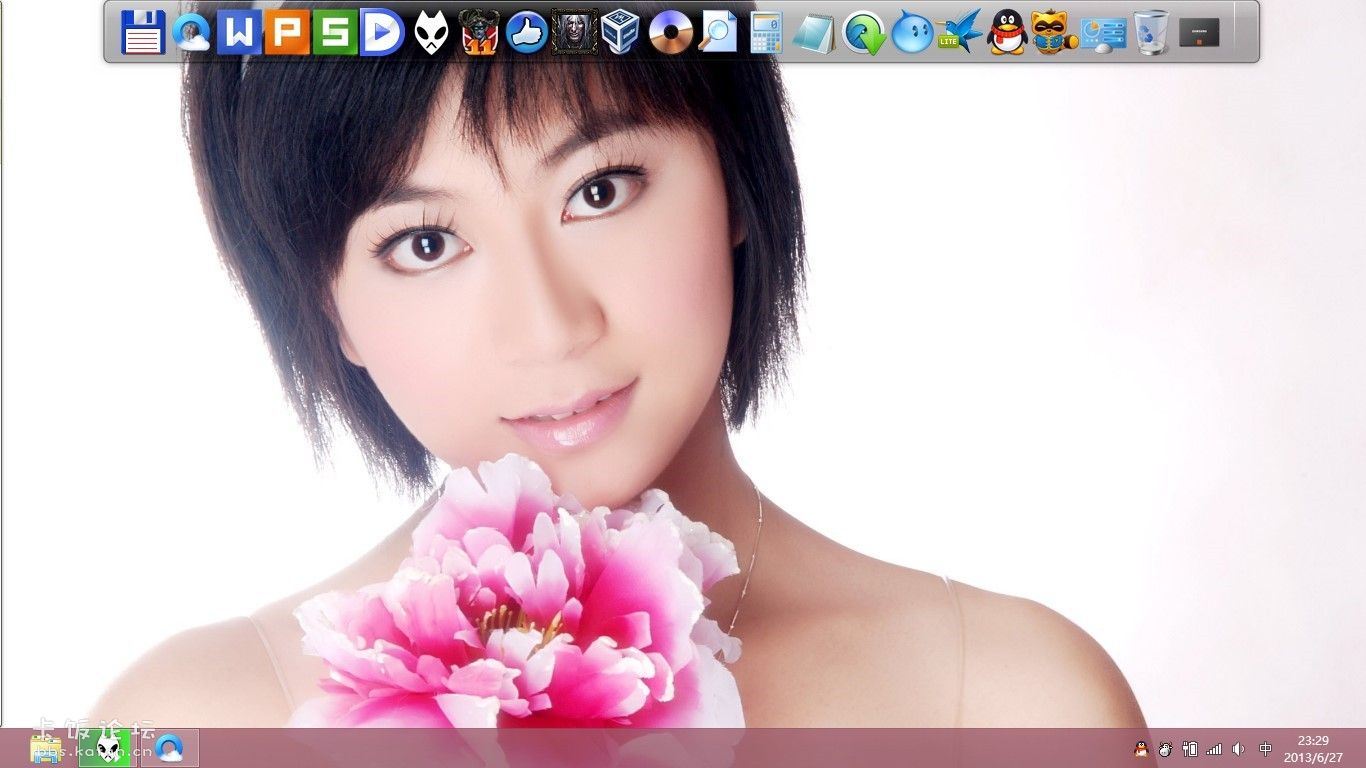Open the Notepad icon in the dock
The width and height of the screenshot is (1366, 768).
[x=814, y=32]
